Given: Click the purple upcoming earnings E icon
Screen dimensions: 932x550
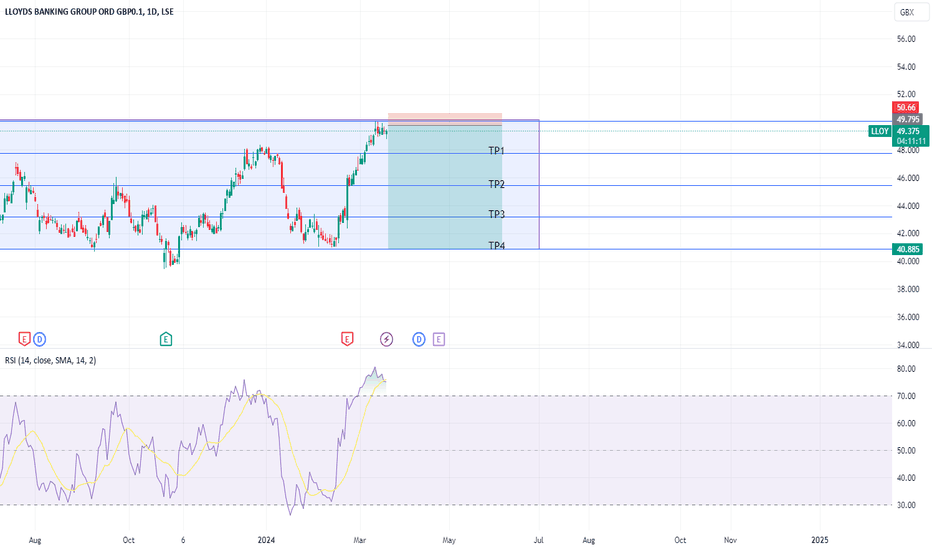Looking at the screenshot, I should pyautogui.click(x=439, y=340).
